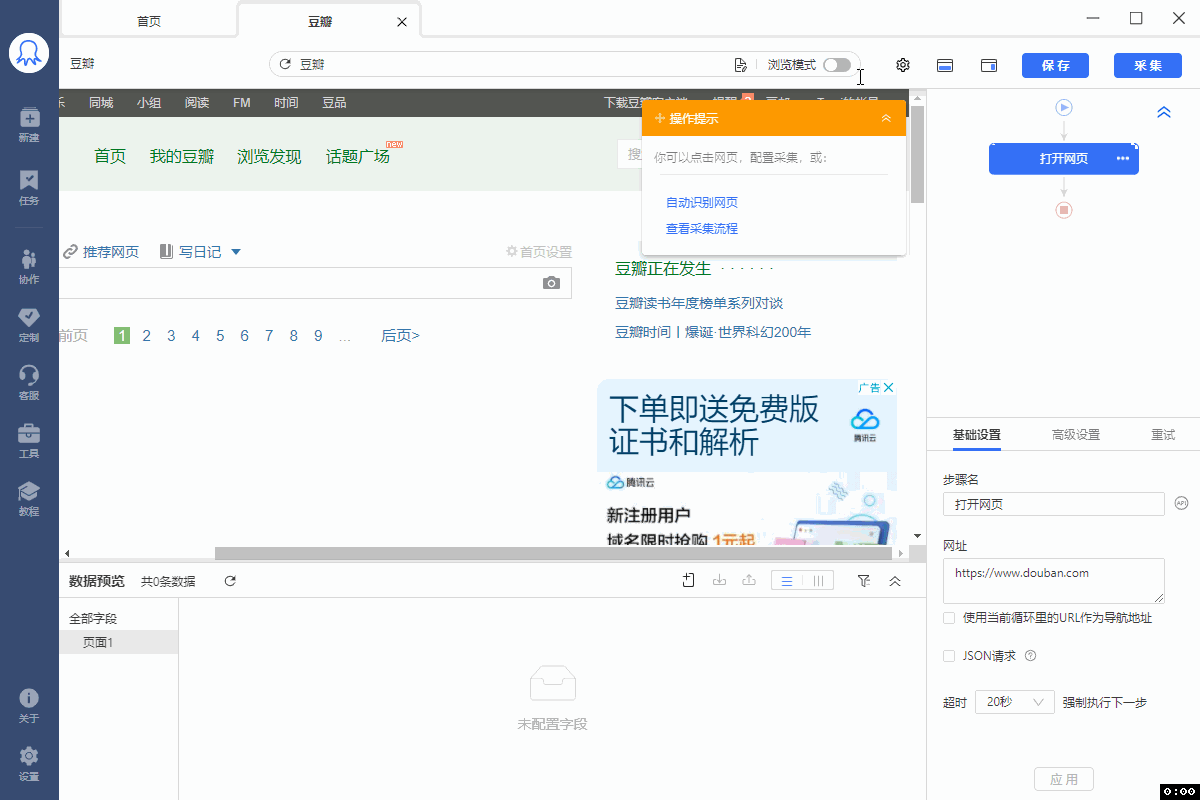Click the side-panel layout icon
Screen dimensions: 1200x800
(989, 66)
